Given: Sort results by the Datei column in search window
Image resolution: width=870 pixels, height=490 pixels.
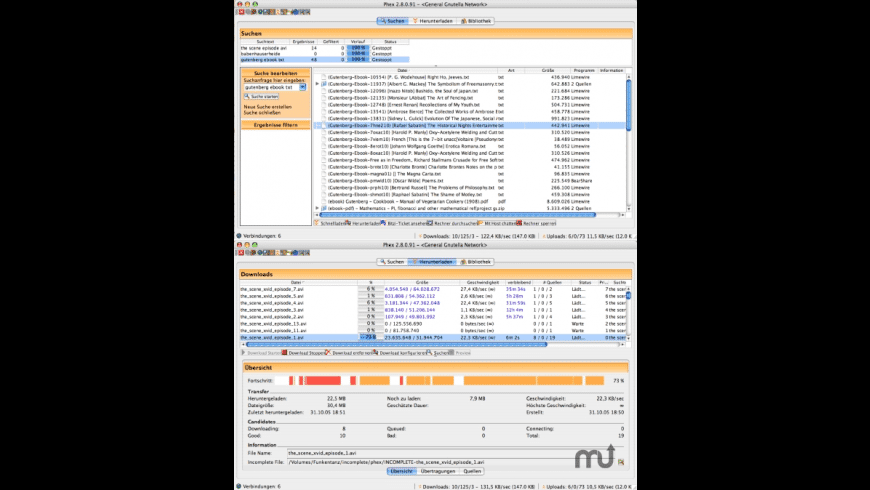Looking at the screenshot, I should [x=403, y=70].
